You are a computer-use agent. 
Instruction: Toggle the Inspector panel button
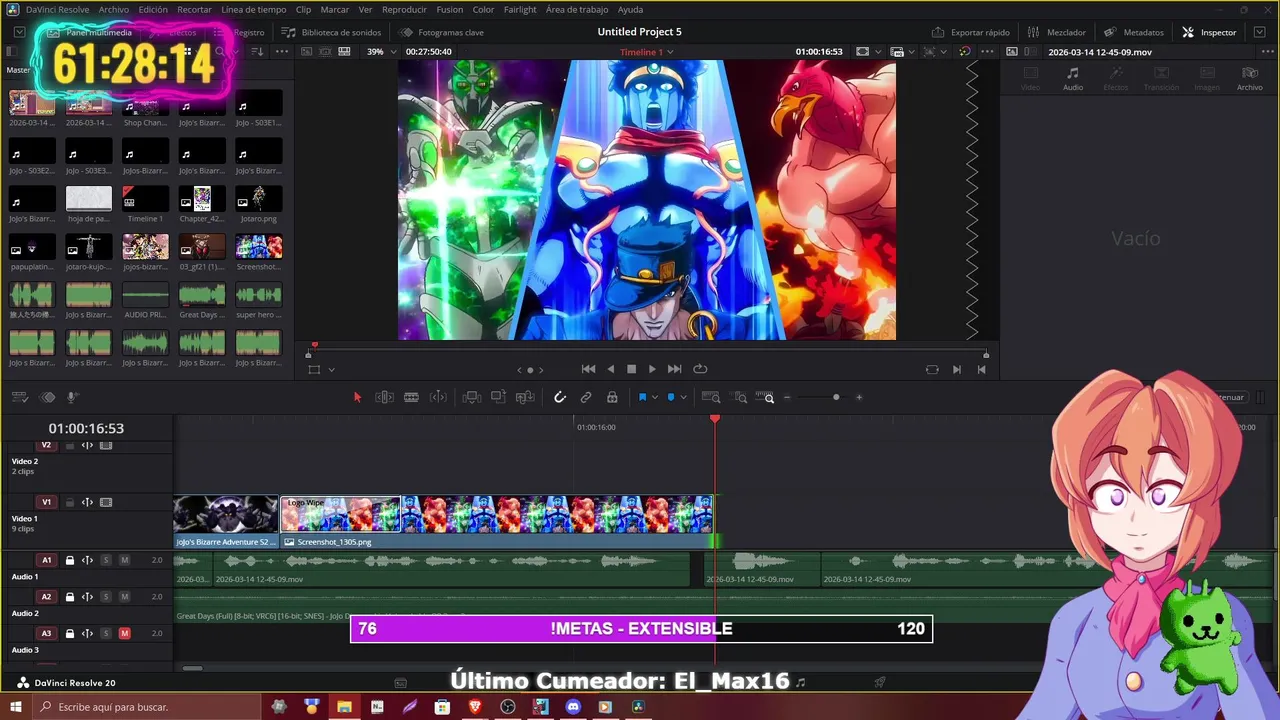(x=1209, y=32)
